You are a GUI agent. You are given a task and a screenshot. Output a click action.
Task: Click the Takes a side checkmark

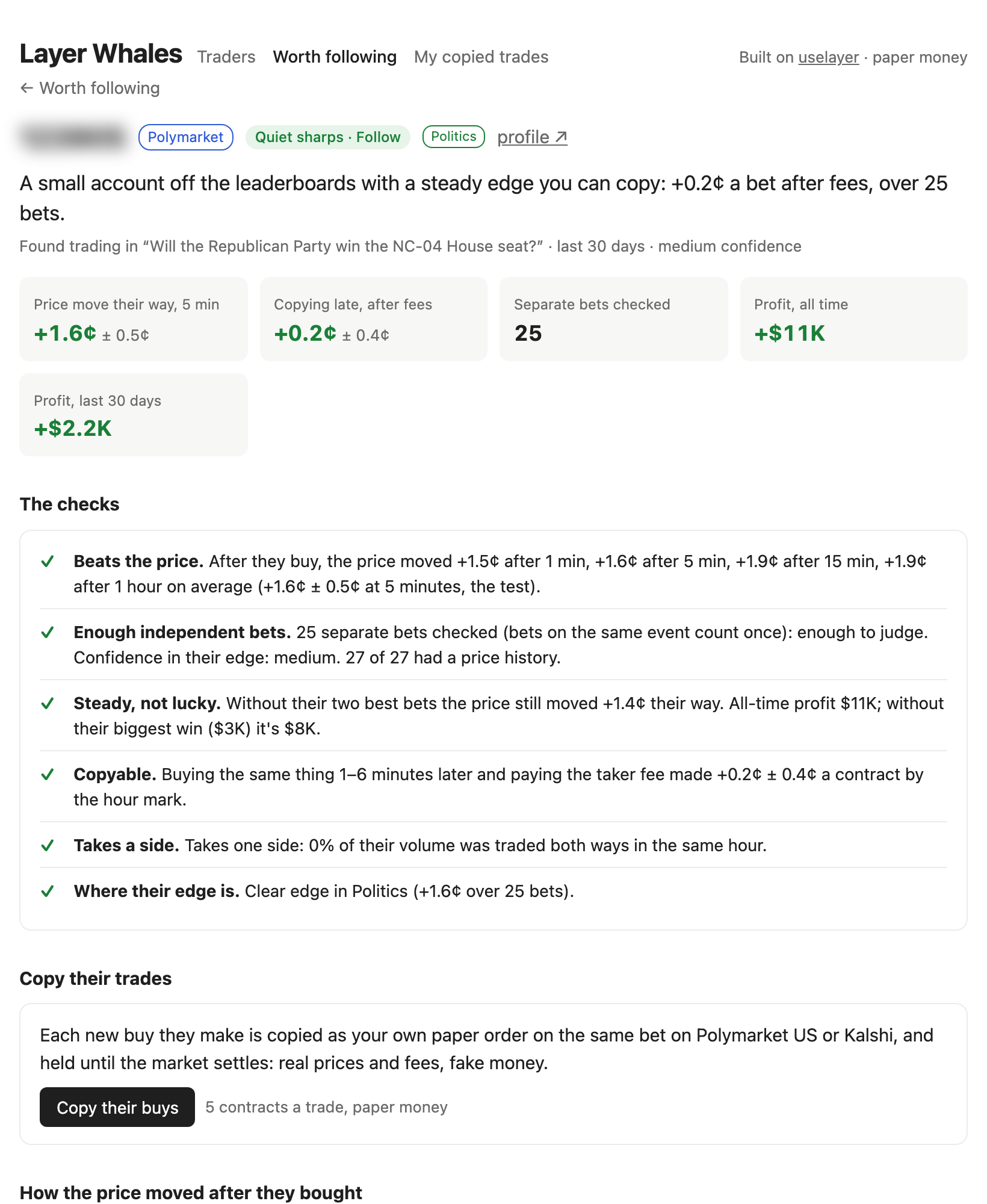pos(48,846)
